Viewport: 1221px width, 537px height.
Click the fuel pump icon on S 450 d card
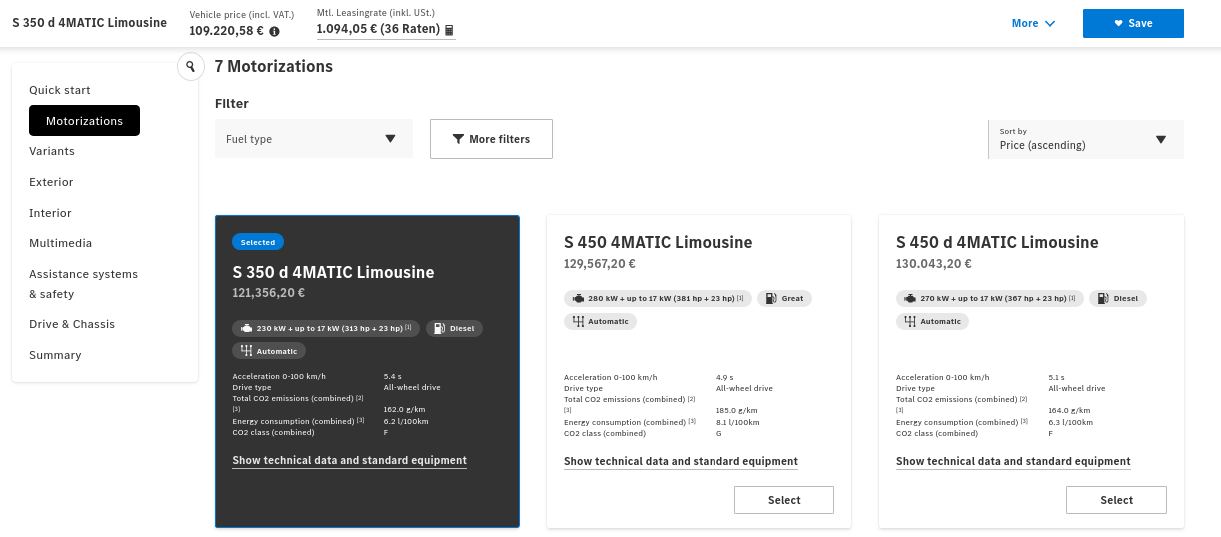pyautogui.click(x=1103, y=298)
